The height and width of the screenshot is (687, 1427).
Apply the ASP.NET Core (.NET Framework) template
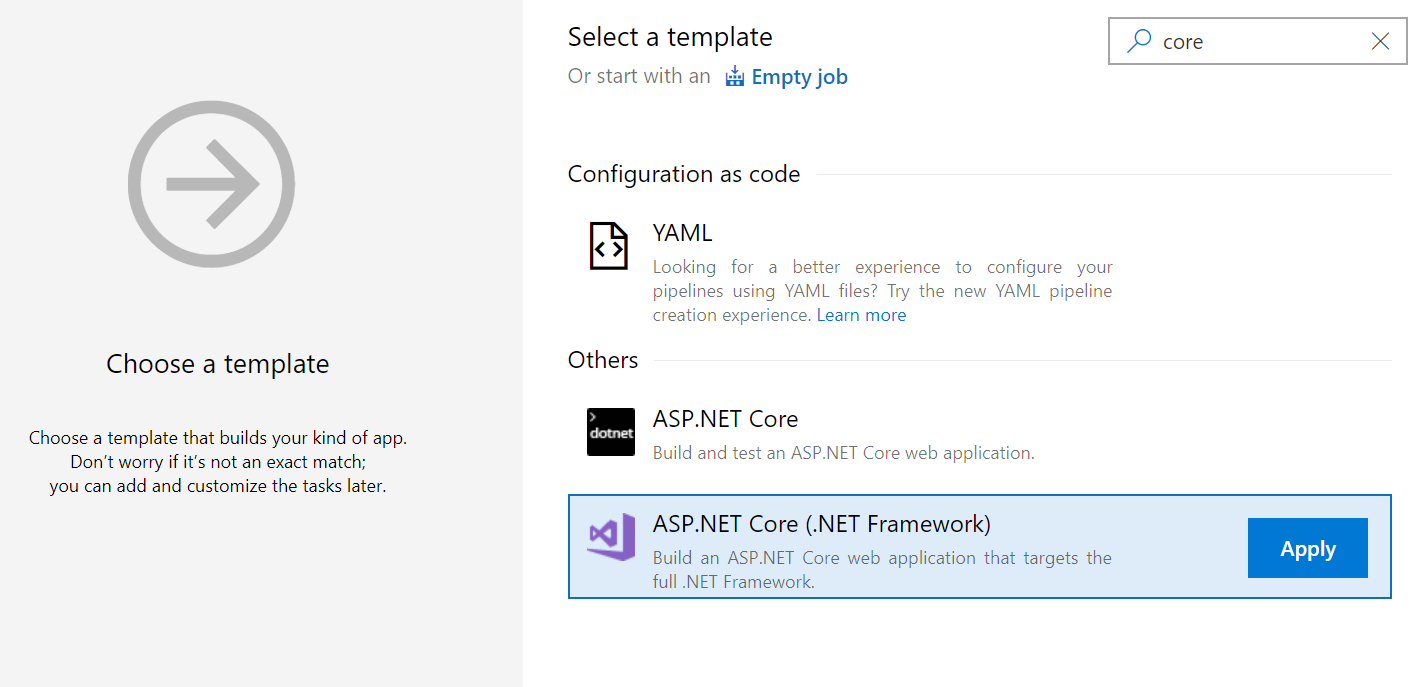tap(1308, 548)
